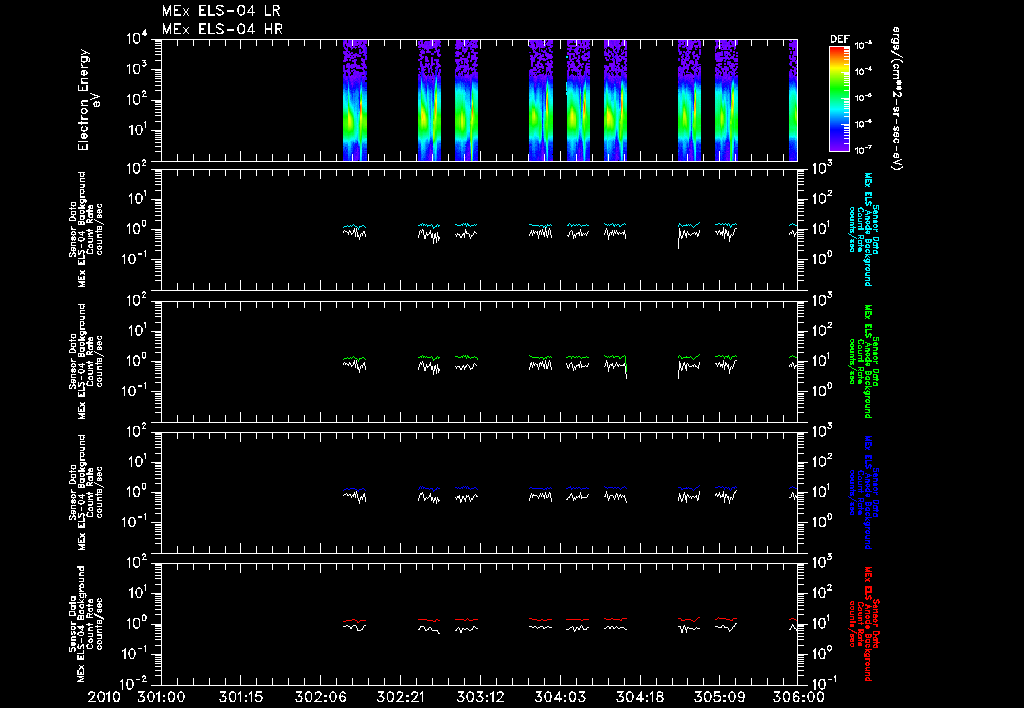The height and width of the screenshot is (708, 1024).
Task: Click the '302:06' time axis label
Action: tap(321, 698)
